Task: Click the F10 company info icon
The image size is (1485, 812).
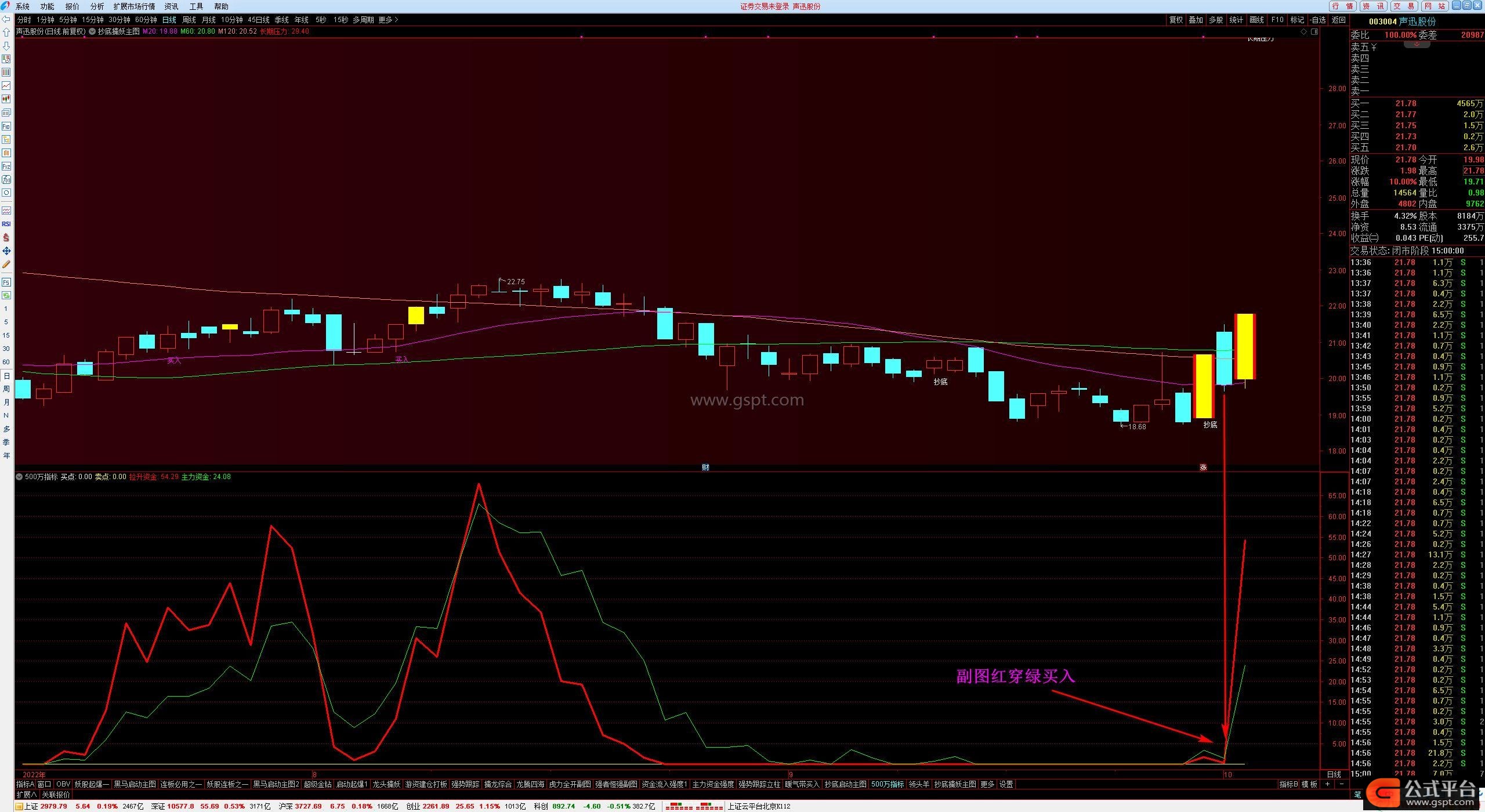Action: (x=6, y=126)
